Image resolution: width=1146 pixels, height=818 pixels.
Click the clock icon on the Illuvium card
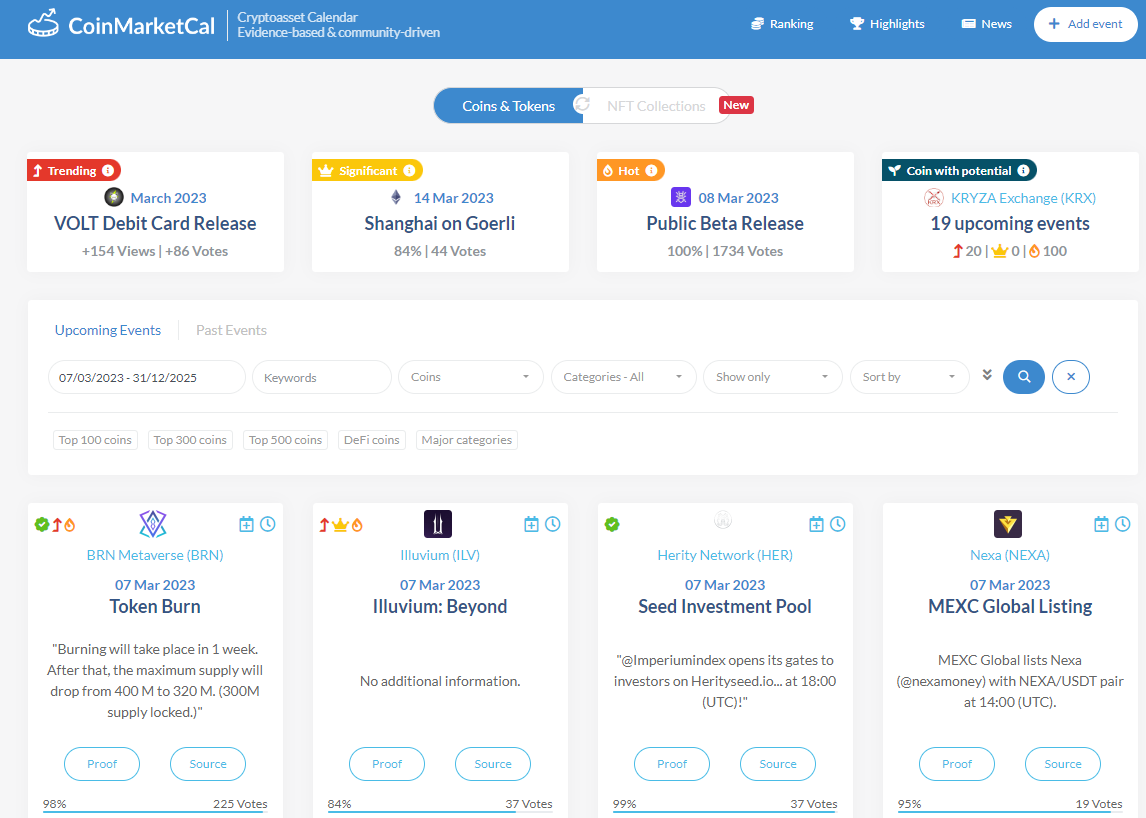click(553, 524)
